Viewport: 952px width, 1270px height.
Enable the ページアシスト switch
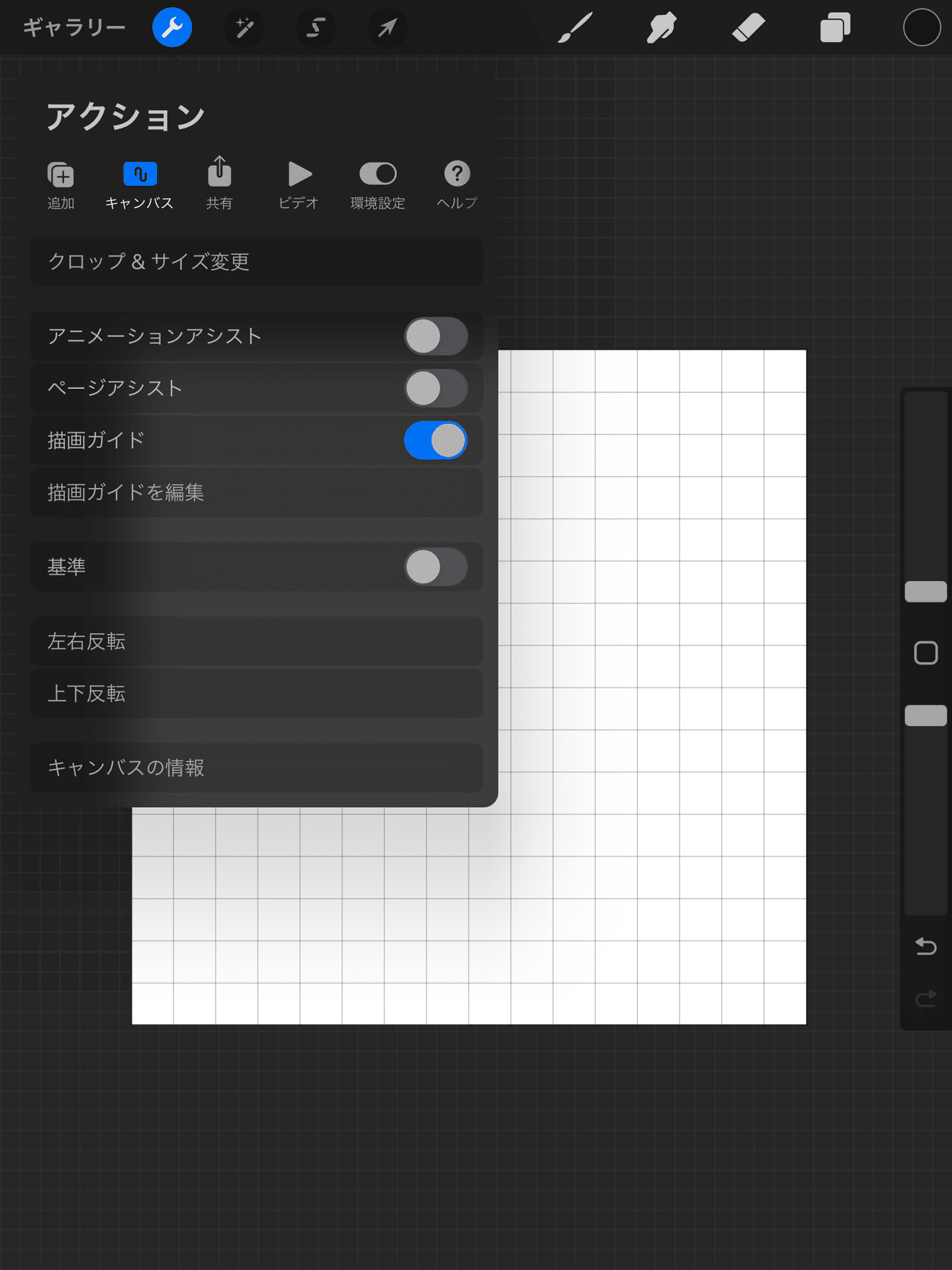(436, 388)
